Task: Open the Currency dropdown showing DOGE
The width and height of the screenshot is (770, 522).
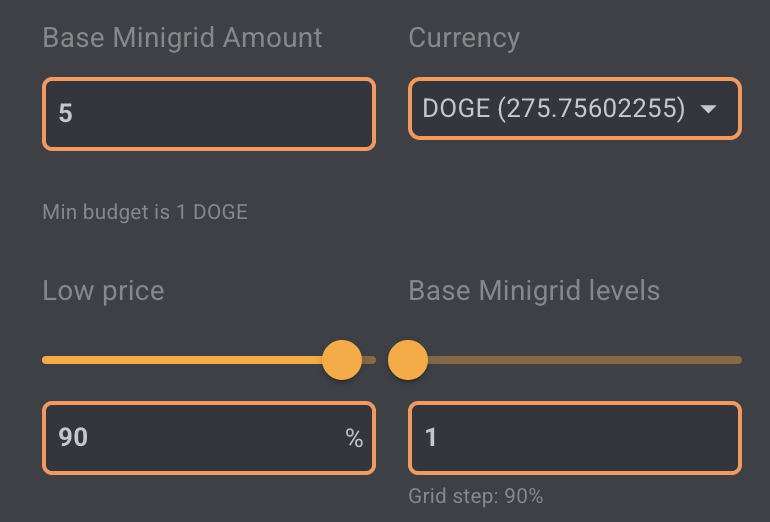Action: [x=574, y=109]
